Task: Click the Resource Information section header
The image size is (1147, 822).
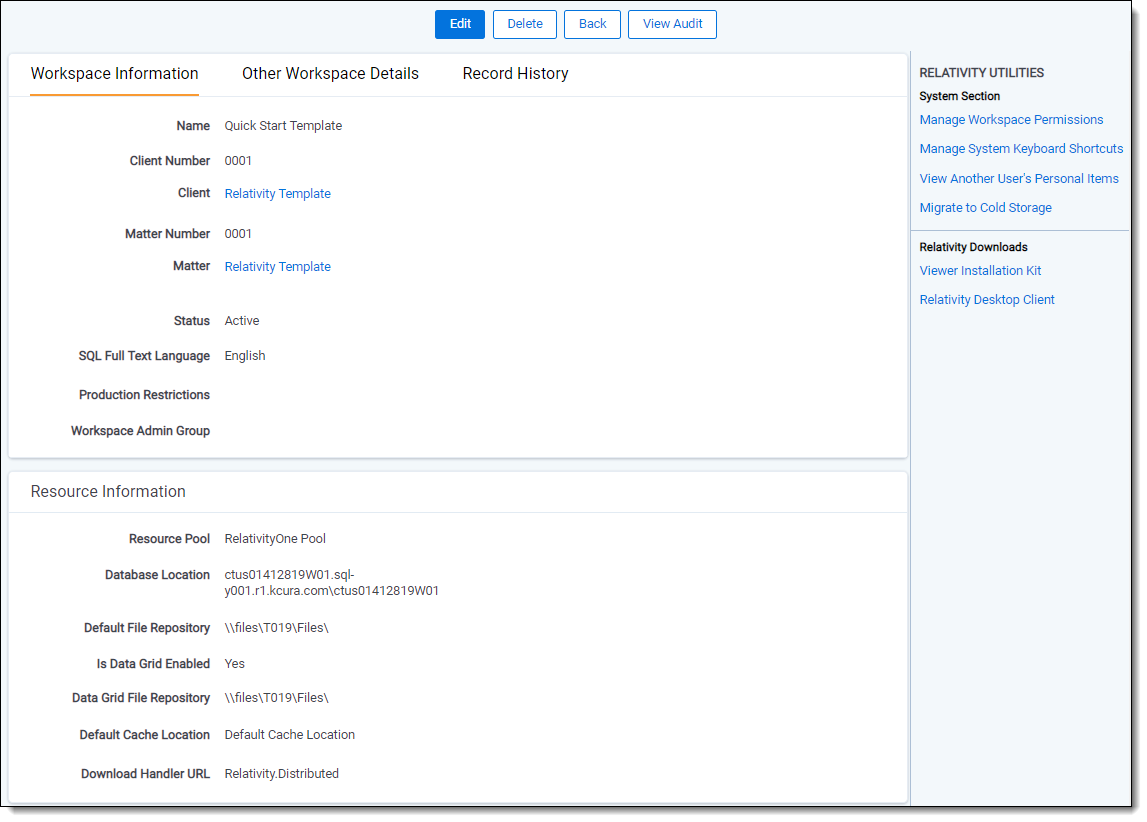Action: (x=108, y=492)
